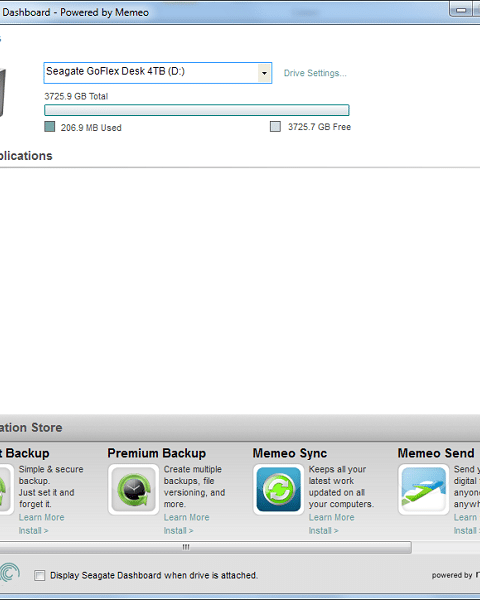480x600 pixels.
Task: Click Install under Memeo Sync
Action: [323, 531]
